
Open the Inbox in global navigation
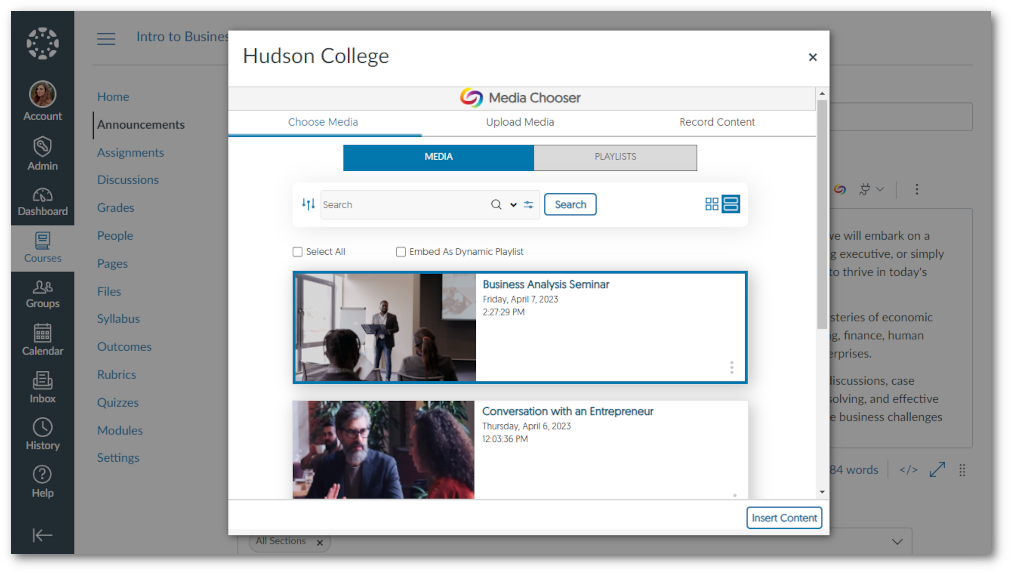42,388
